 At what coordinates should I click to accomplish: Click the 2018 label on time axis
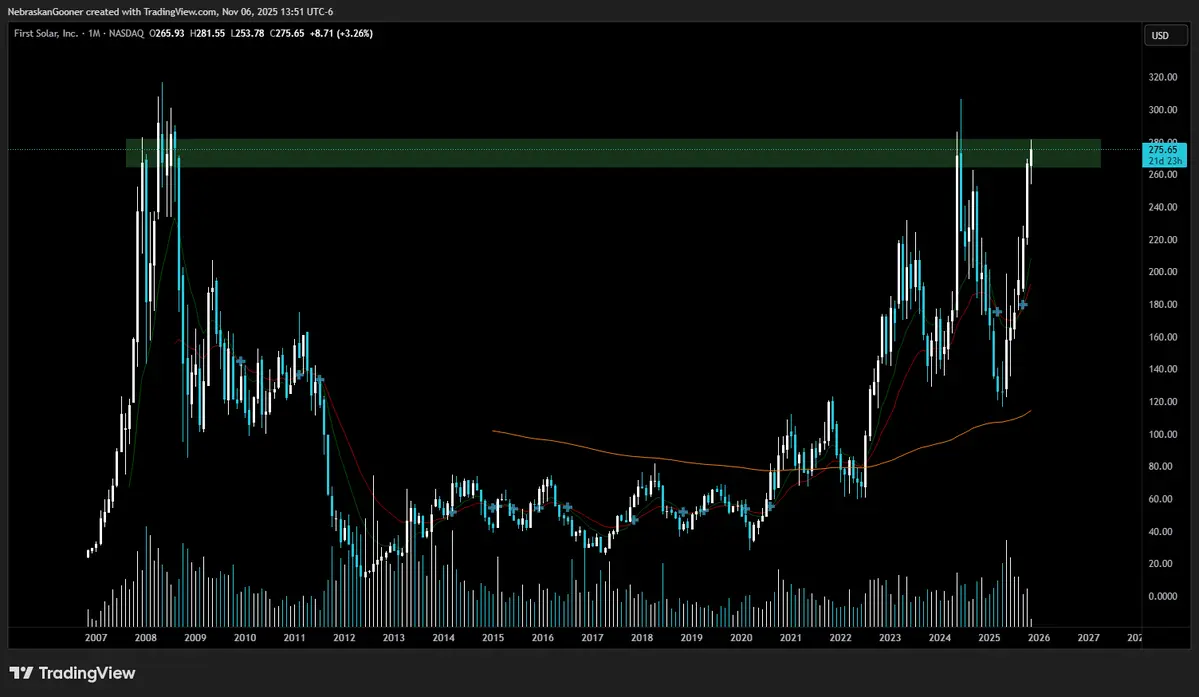tap(642, 637)
